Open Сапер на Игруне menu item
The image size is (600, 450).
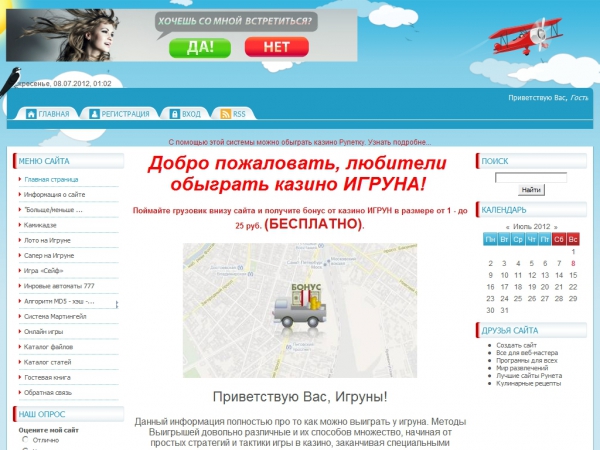tap(49, 256)
